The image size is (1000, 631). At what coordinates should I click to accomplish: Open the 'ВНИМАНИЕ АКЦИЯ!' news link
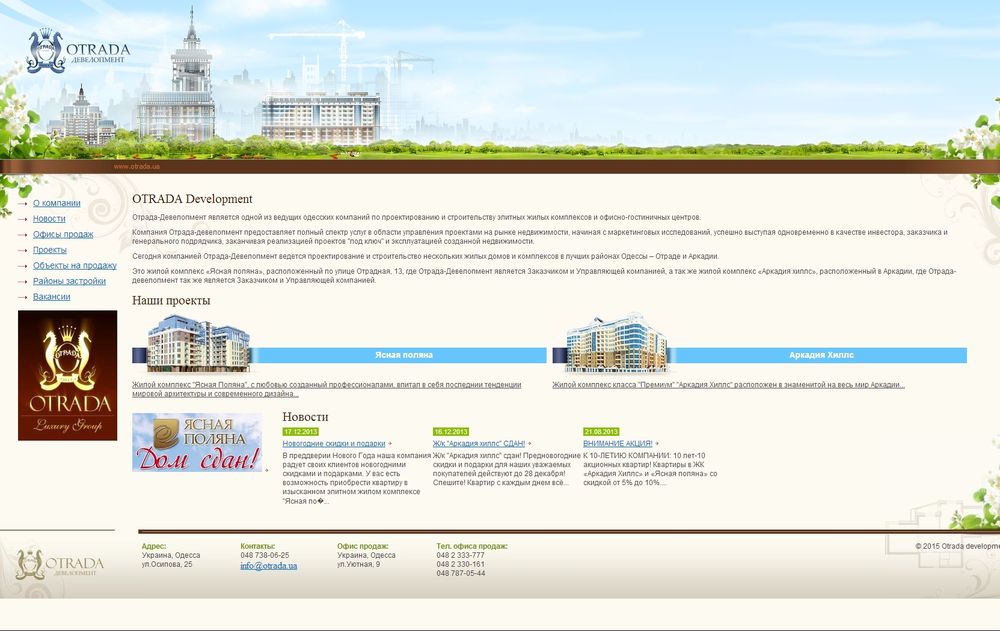pyautogui.click(x=617, y=443)
